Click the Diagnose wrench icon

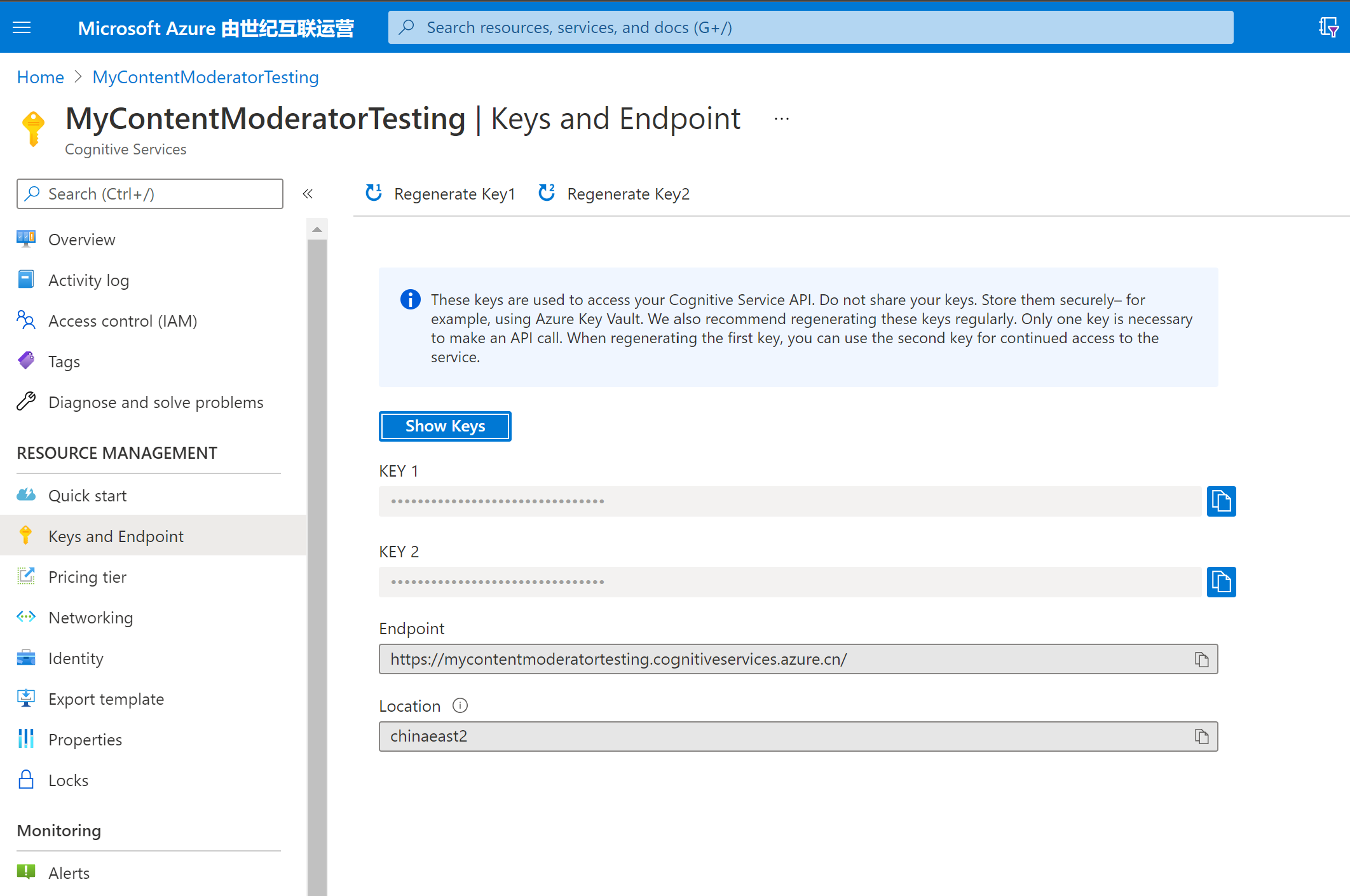pyautogui.click(x=26, y=402)
